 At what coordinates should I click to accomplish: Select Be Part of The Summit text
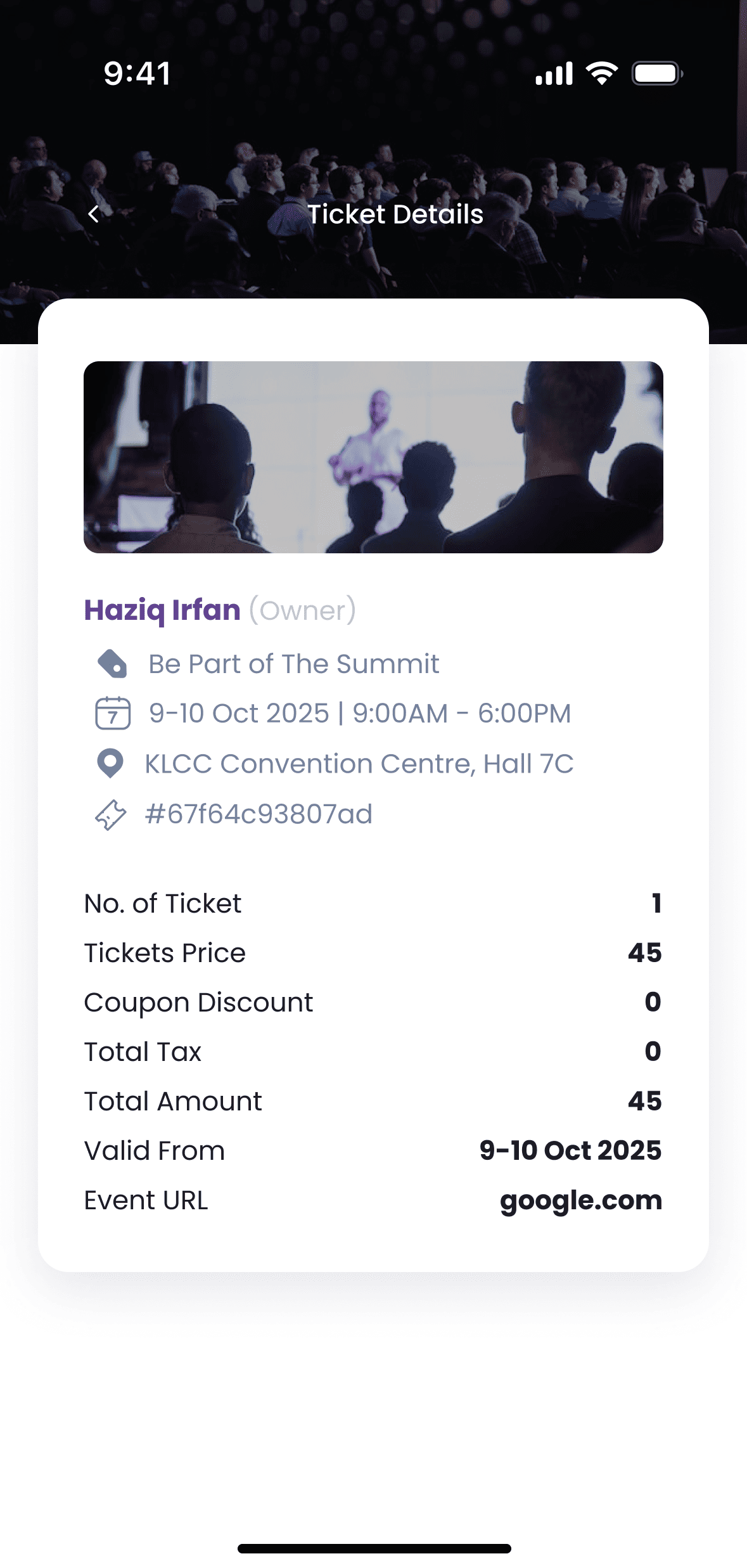pos(293,664)
